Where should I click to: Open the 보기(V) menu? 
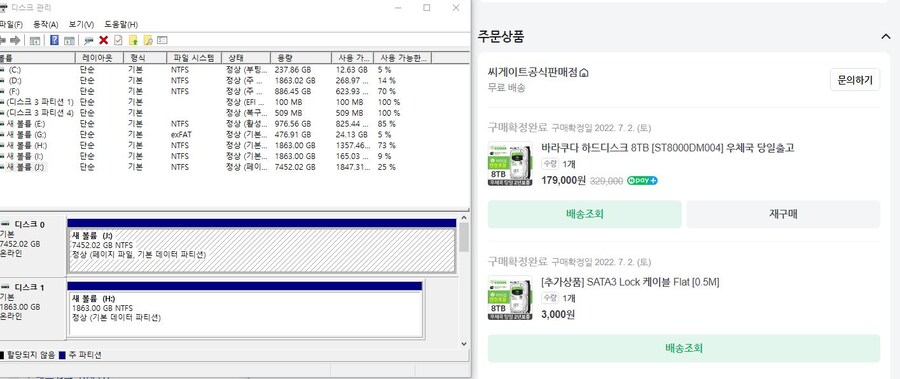tap(81, 25)
